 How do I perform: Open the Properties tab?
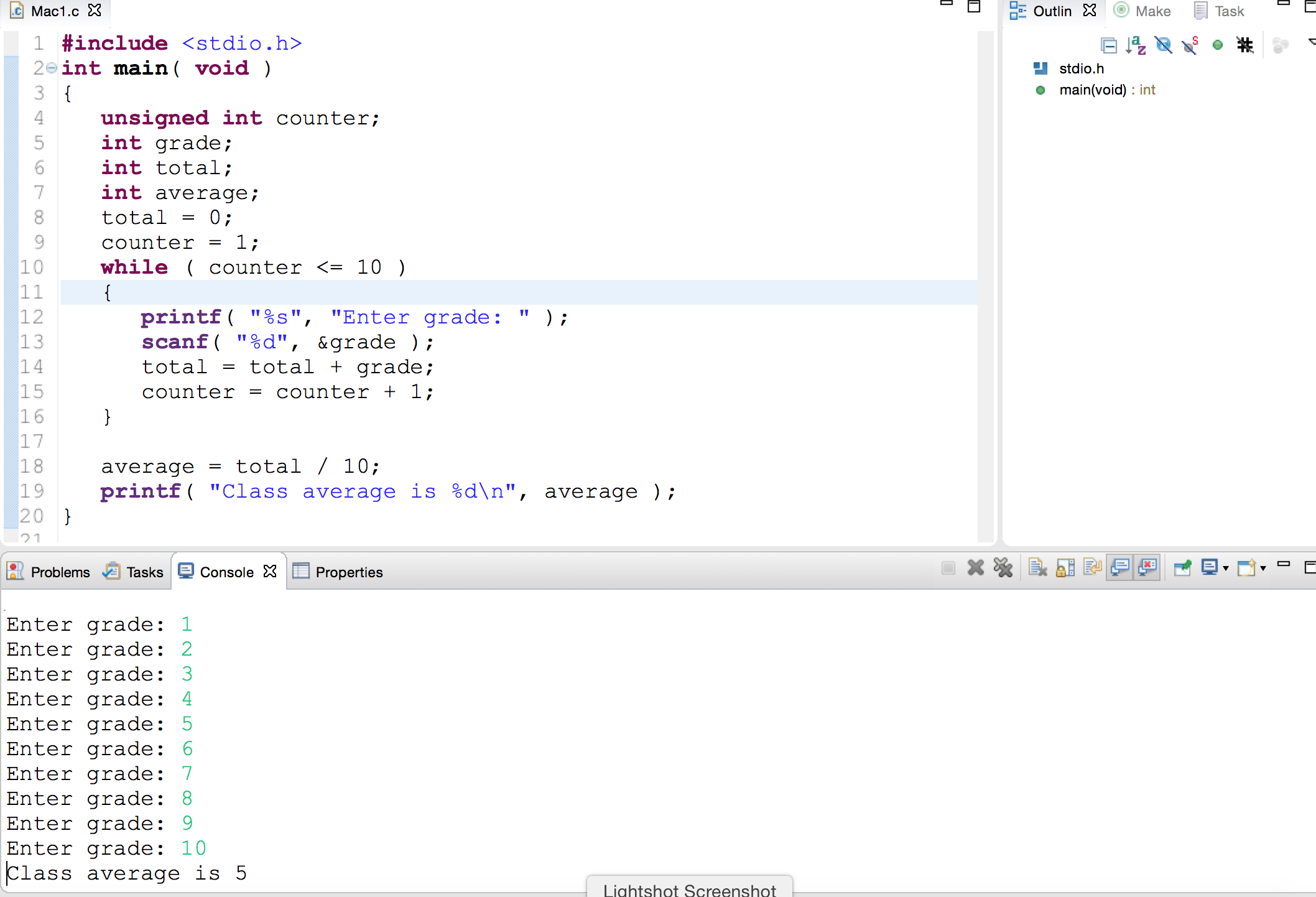[x=338, y=572]
